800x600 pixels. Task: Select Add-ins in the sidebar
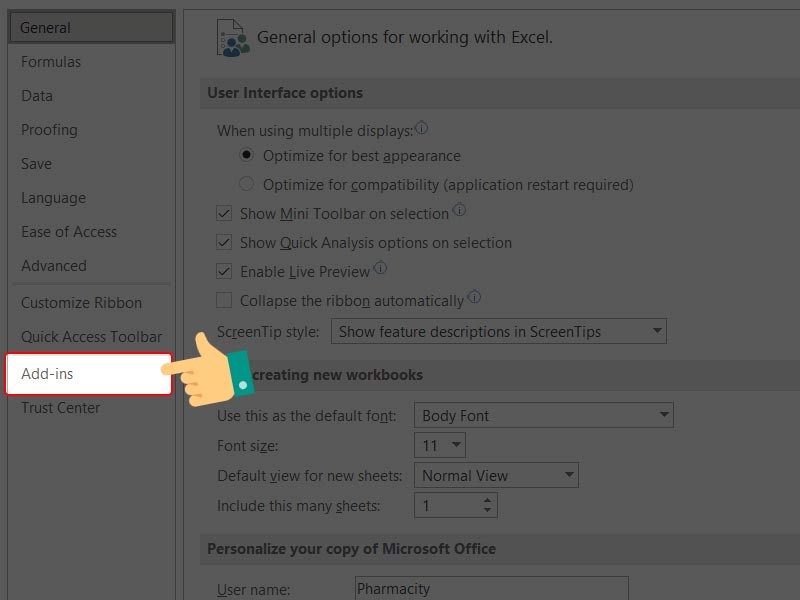click(x=89, y=374)
